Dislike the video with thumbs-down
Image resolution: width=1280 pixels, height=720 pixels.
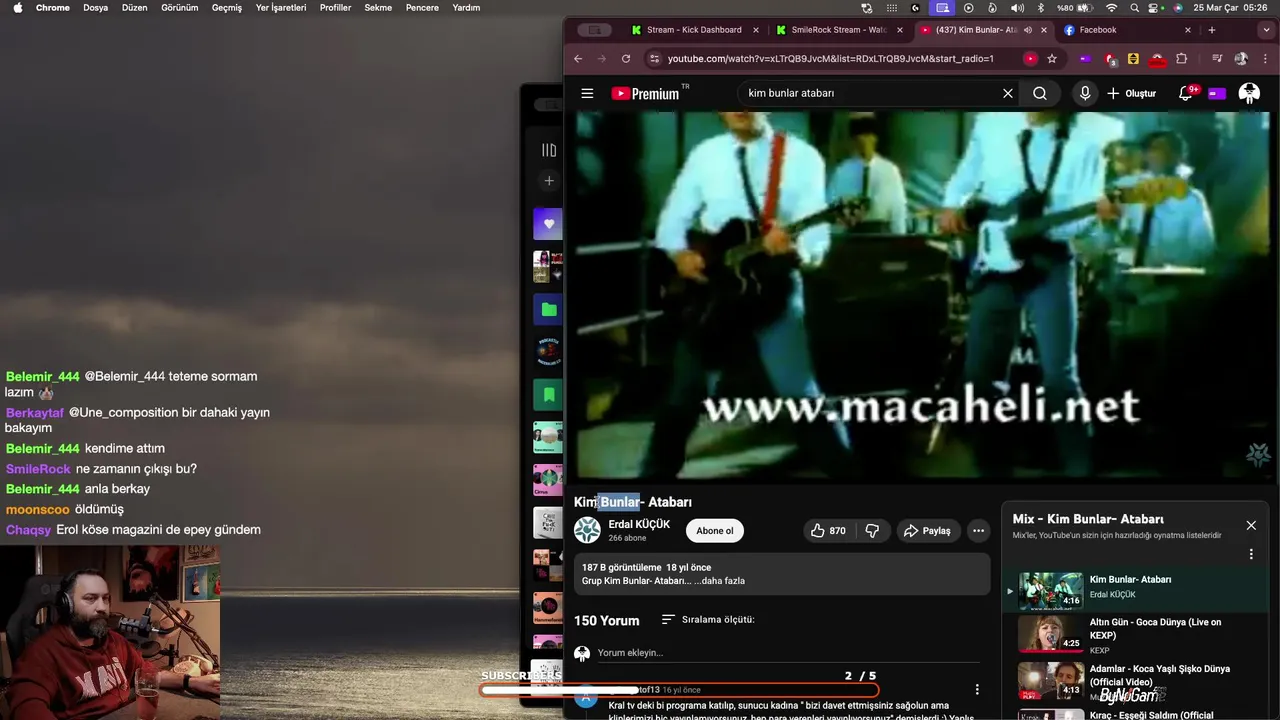(x=871, y=531)
